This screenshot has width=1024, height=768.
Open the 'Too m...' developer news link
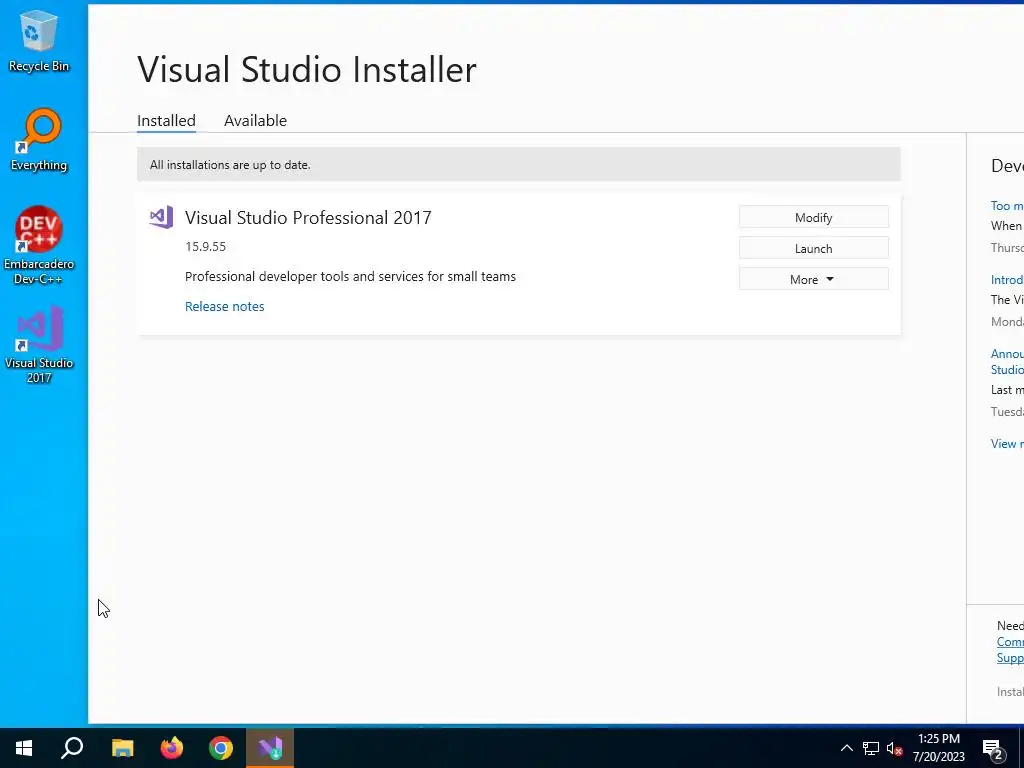(1007, 206)
